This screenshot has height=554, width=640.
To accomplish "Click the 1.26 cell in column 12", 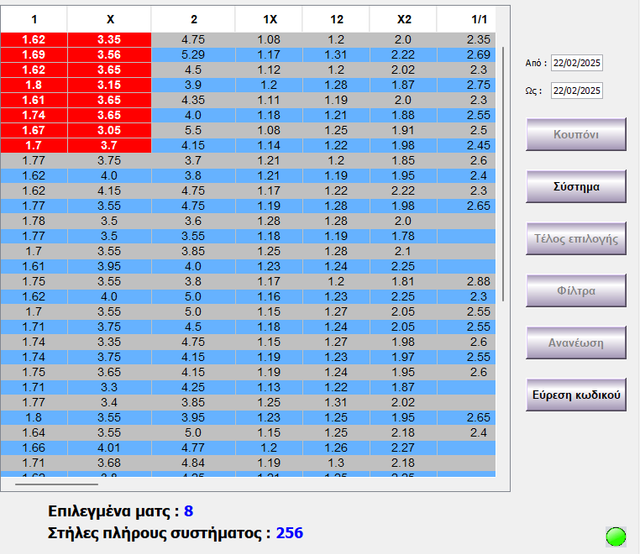I will [336, 447].
